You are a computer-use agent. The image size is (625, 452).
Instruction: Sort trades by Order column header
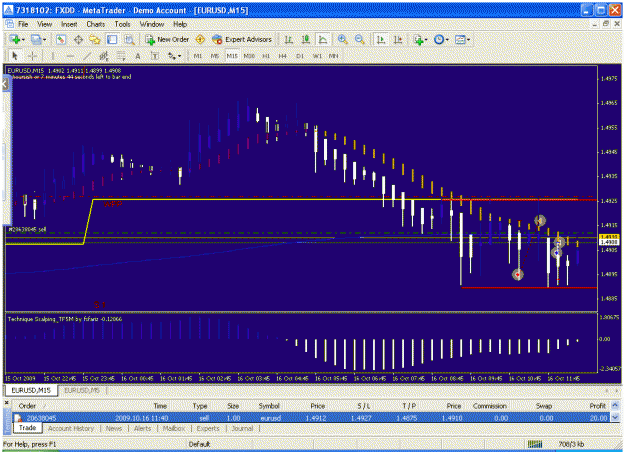pyautogui.click(x=28, y=406)
